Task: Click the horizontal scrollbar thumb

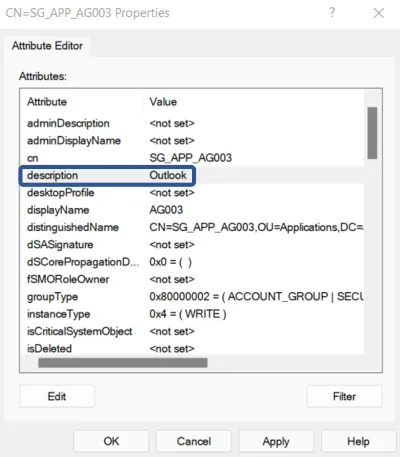Action: pos(123,363)
